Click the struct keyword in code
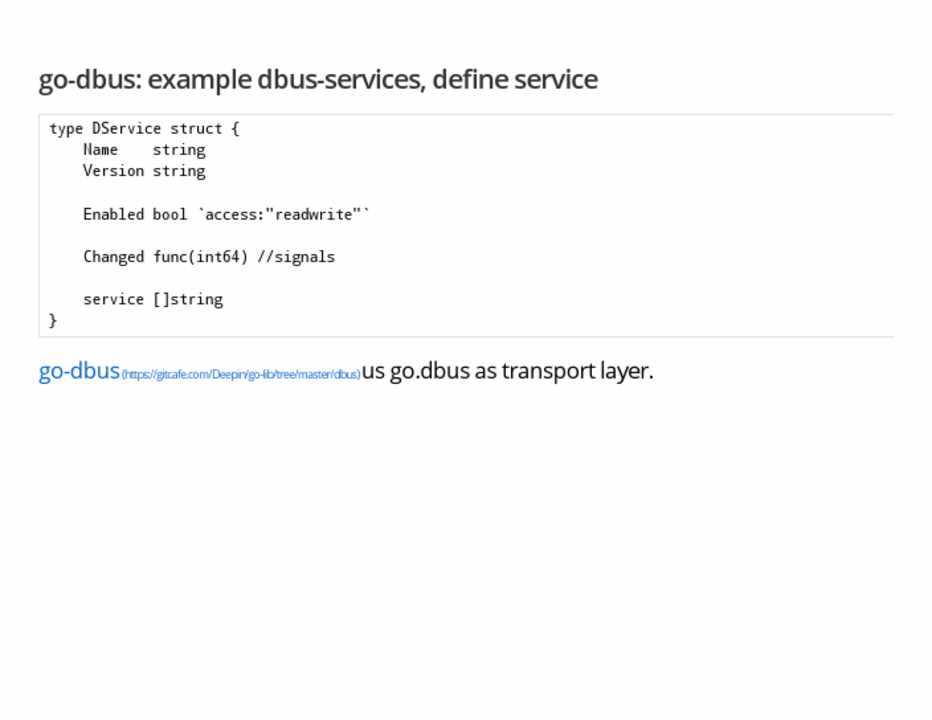 [x=196, y=129]
